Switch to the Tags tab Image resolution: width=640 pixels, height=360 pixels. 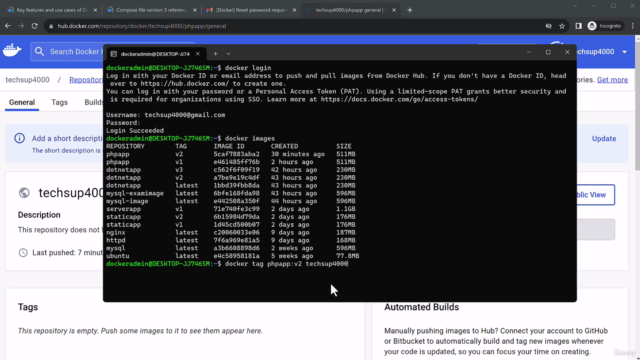click(x=59, y=102)
